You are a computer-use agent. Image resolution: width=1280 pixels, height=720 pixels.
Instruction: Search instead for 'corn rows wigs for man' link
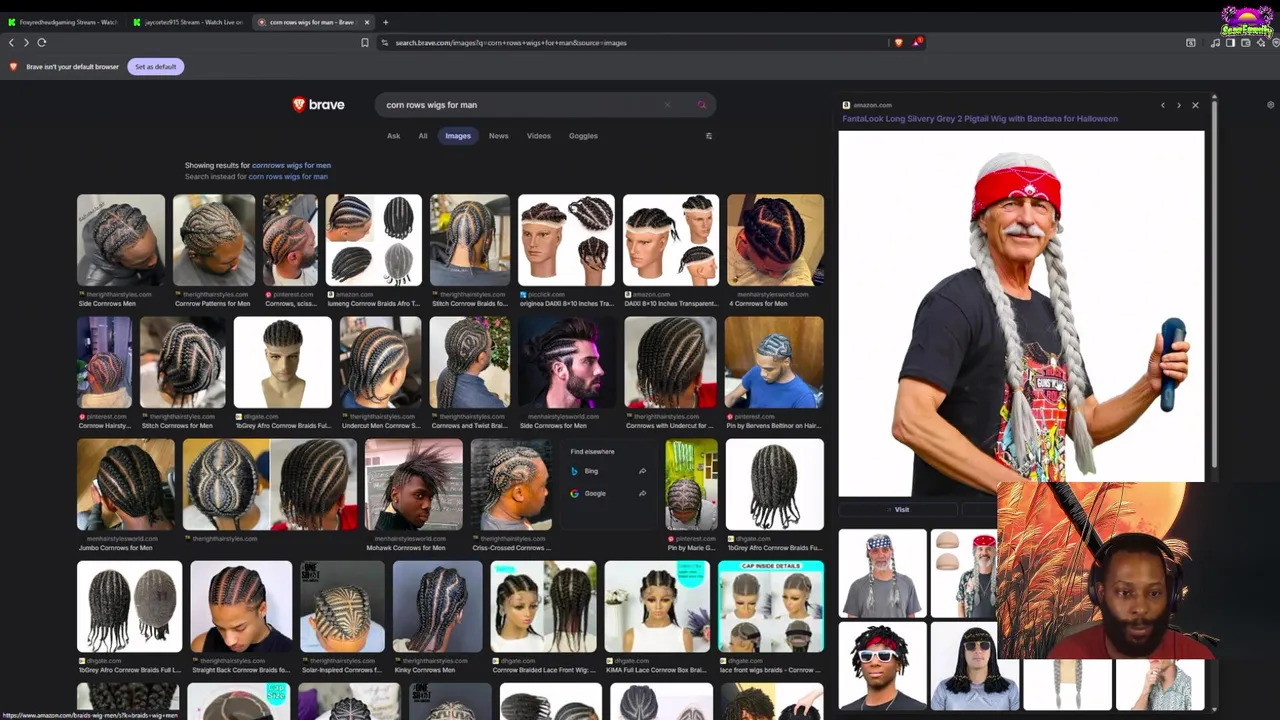(288, 177)
